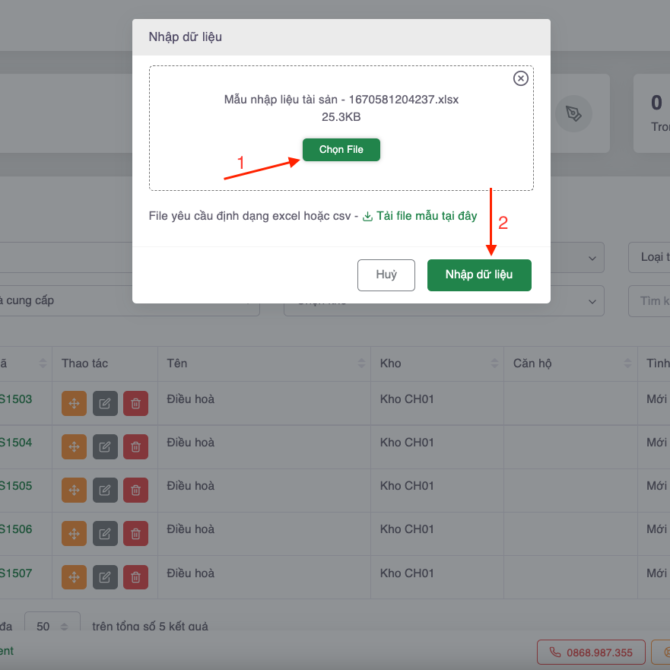Click the red delete icon for row S1503
Screen dimensions: 670x670
click(x=135, y=403)
